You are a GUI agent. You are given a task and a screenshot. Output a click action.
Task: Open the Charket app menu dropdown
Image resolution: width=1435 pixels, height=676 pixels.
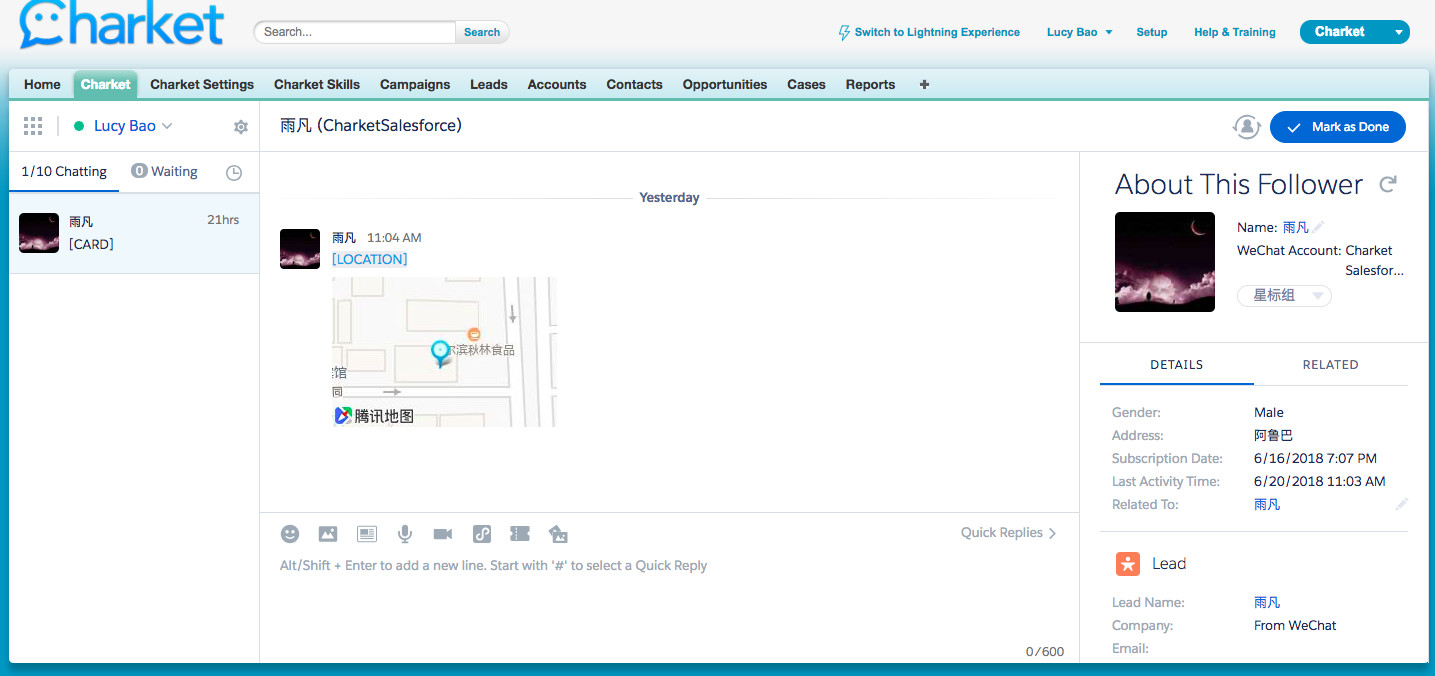coord(1398,32)
